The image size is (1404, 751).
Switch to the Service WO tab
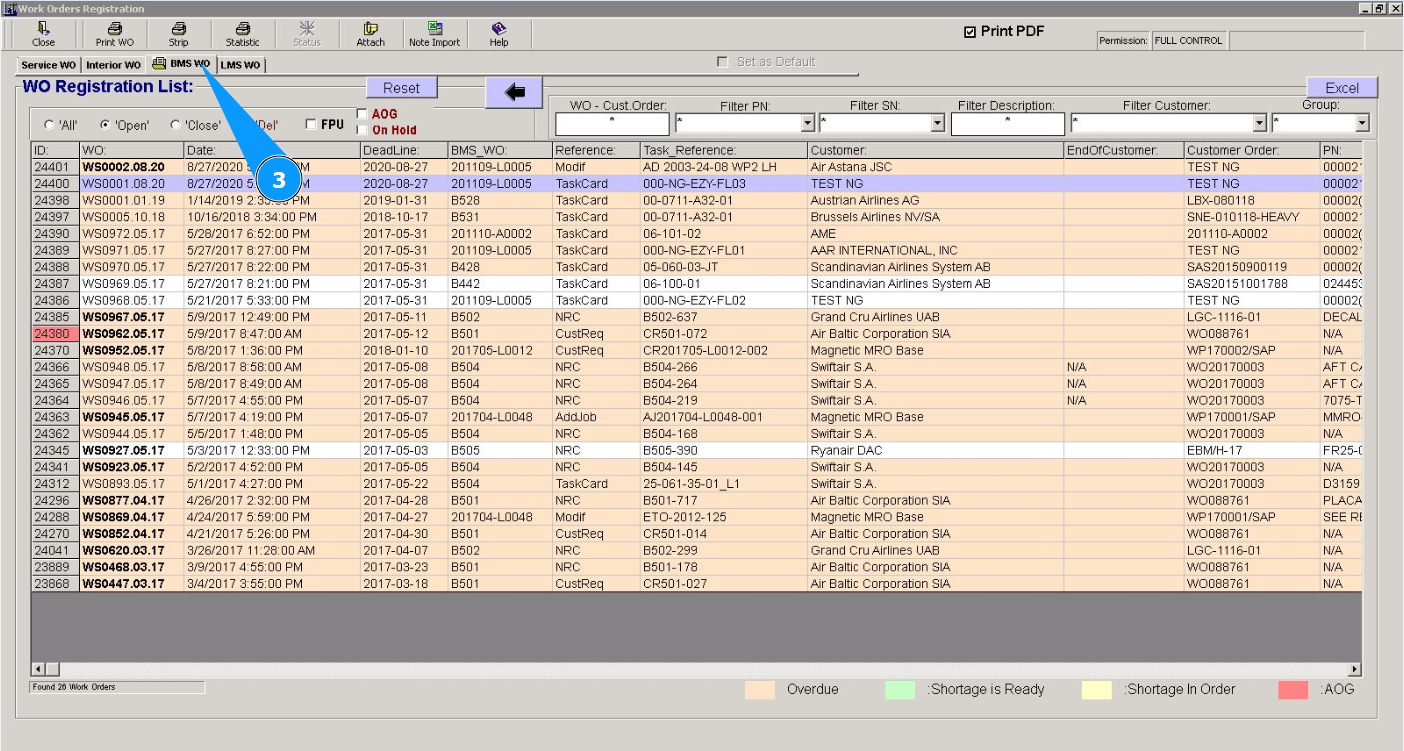pos(48,65)
